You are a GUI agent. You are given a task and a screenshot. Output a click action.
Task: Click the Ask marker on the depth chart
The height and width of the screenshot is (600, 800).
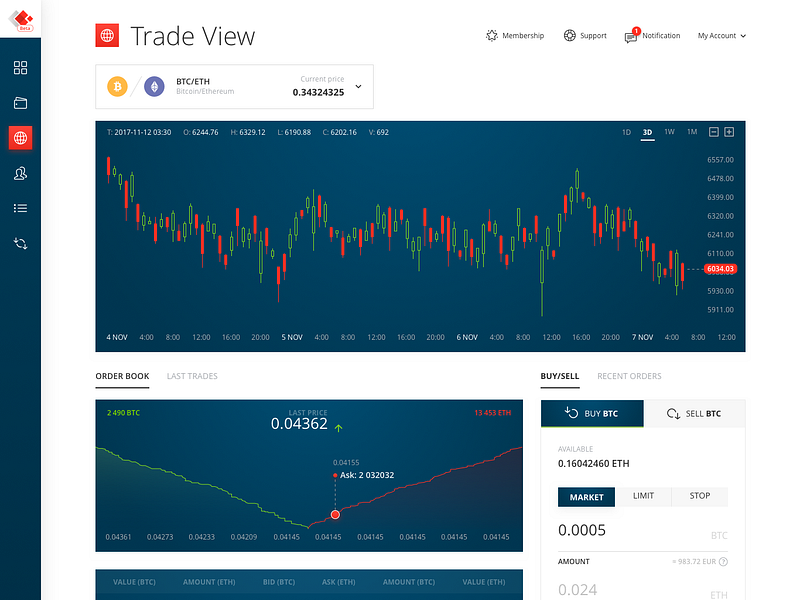(x=335, y=513)
